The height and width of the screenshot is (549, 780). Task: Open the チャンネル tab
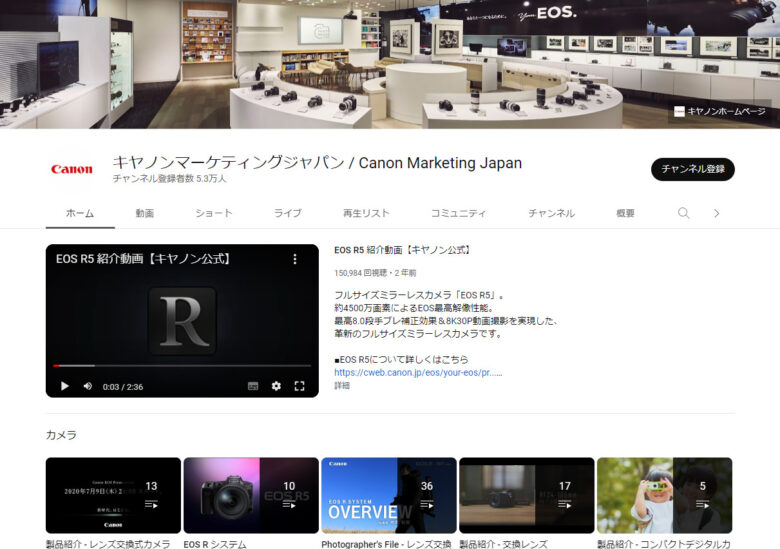point(551,213)
